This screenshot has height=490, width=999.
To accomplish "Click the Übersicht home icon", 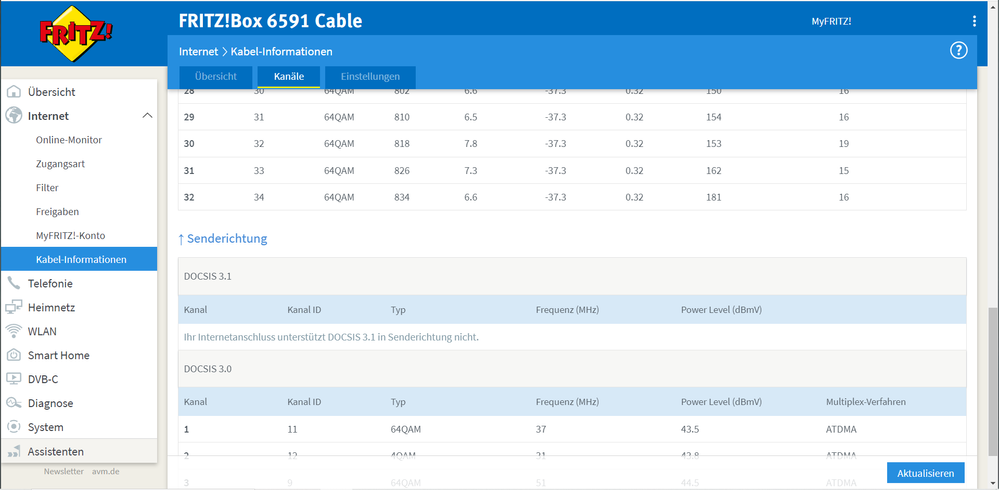I will point(14,92).
